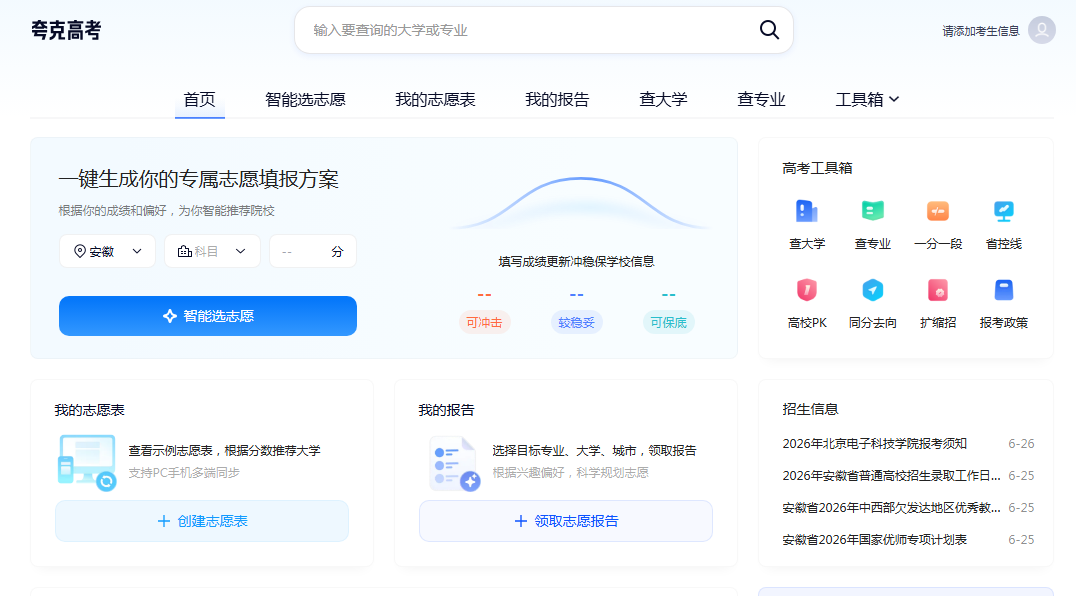Open 查大学 tool icon in 高考工具箱
Screen dimensions: 1076x596
[x=807, y=211]
